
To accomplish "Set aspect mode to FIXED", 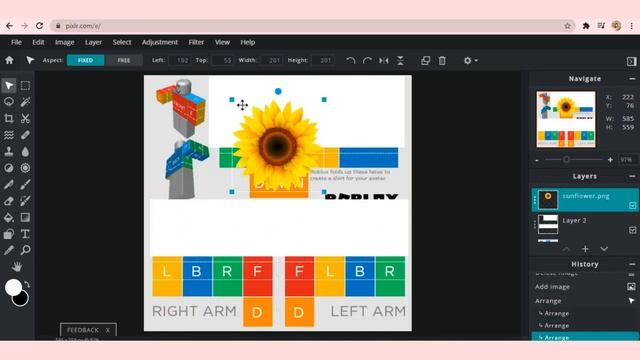I will (85, 60).
